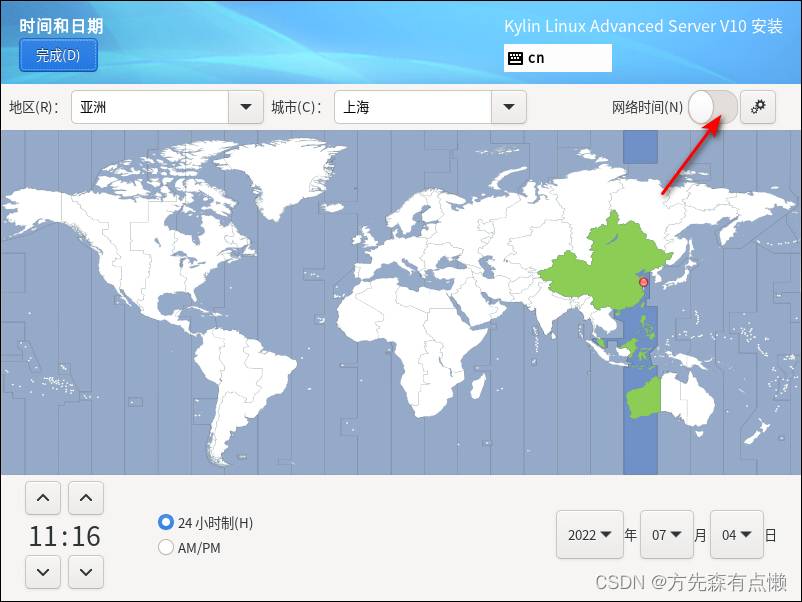
Task: Decrease the minutes with down arrow
Action: 86,572
